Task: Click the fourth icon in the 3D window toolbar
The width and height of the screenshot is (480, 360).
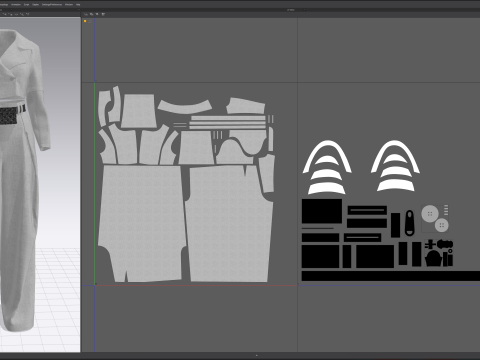Action: tap(22, 14)
